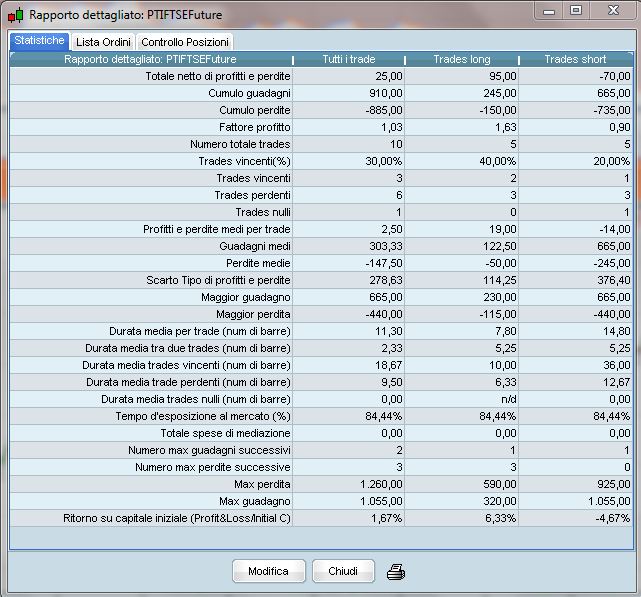Open the Controllo Posizioni tab

click(x=185, y=42)
